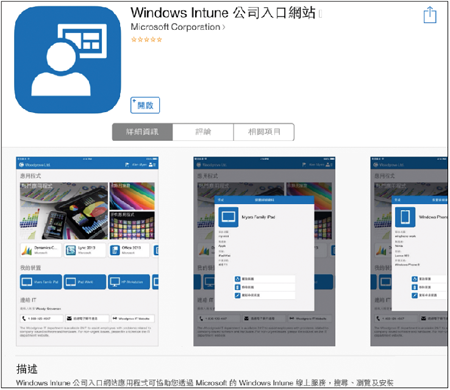Click the Windows Intune 公司入口網站 title
Screen dimensions: 450x390
coord(223,13)
